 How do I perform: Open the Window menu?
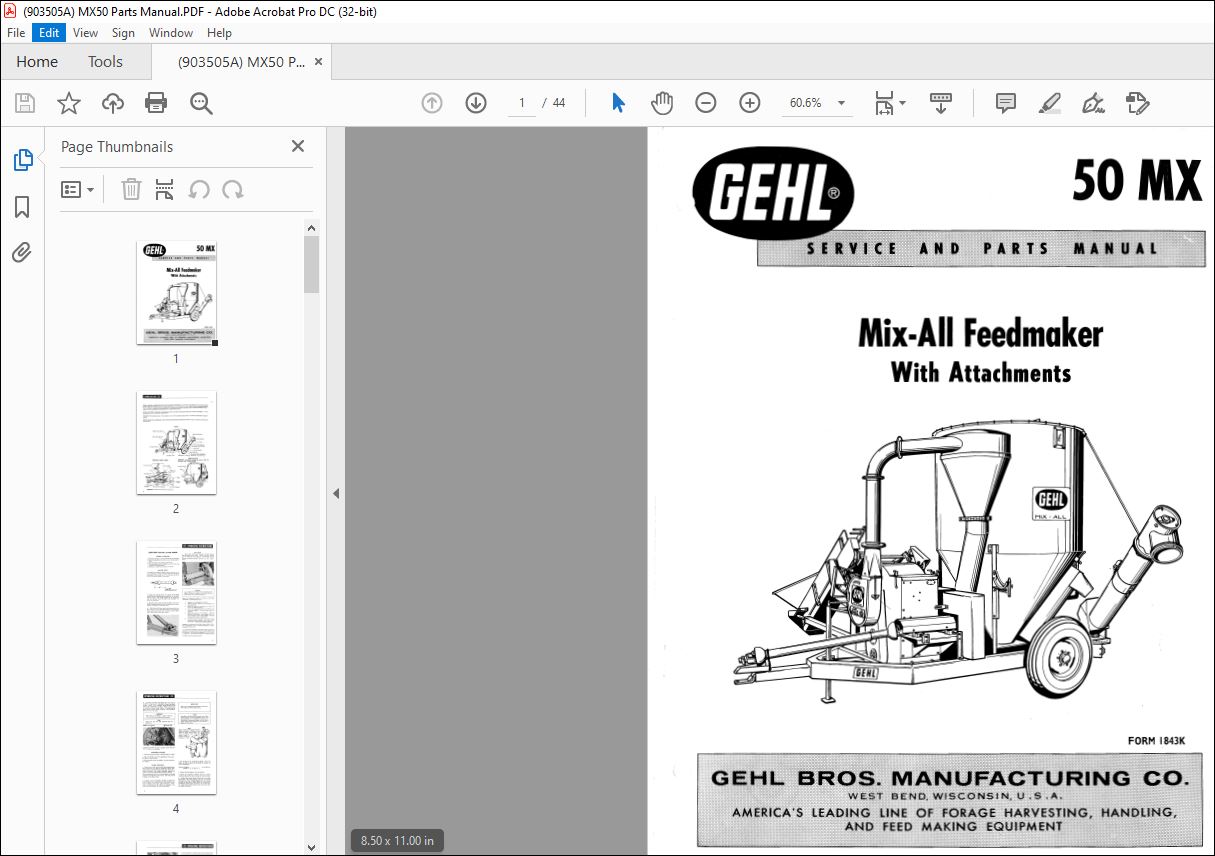coord(171,33)
